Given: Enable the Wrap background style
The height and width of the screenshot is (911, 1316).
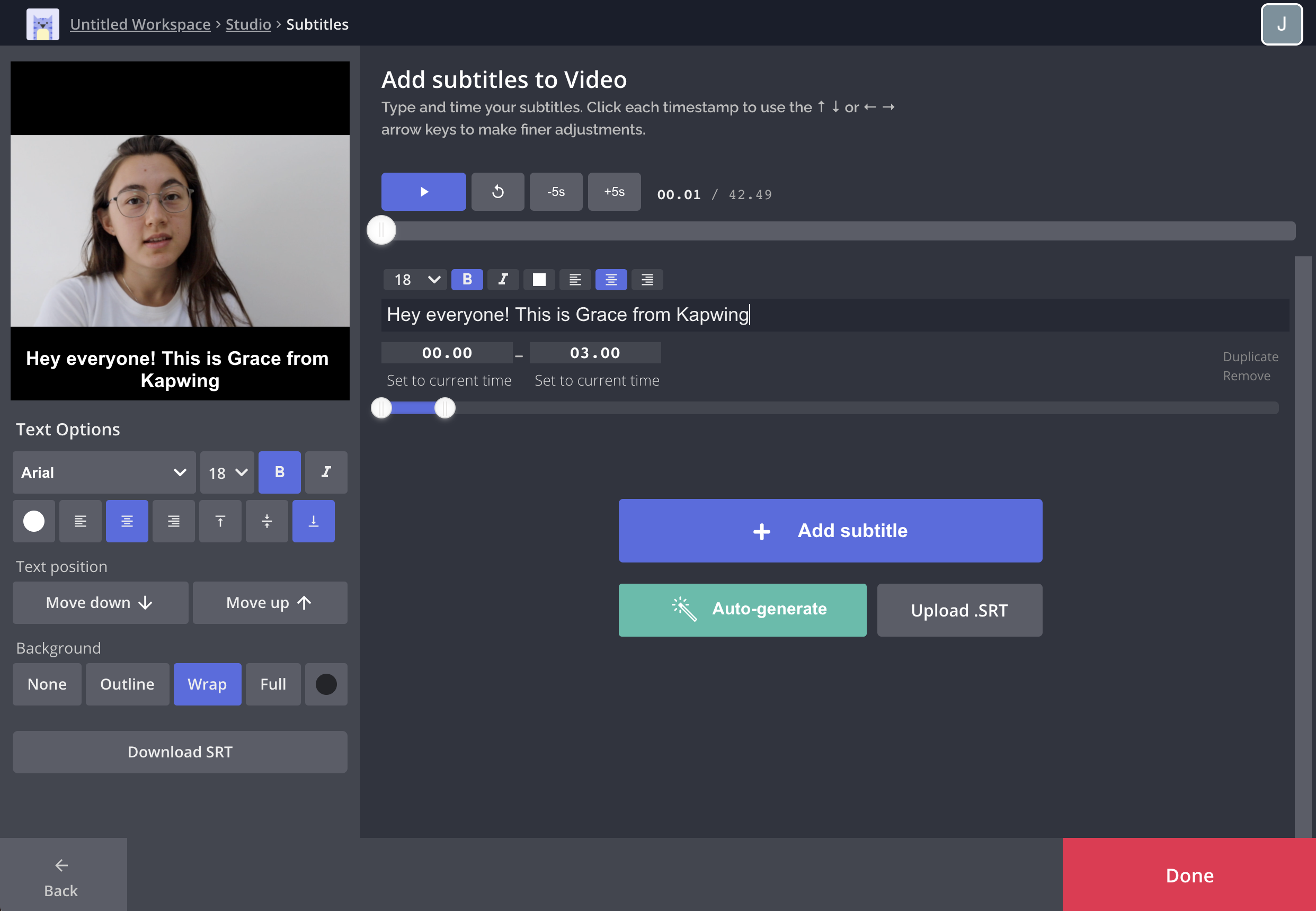Looking at the screenshot, I should pos(206,683).
